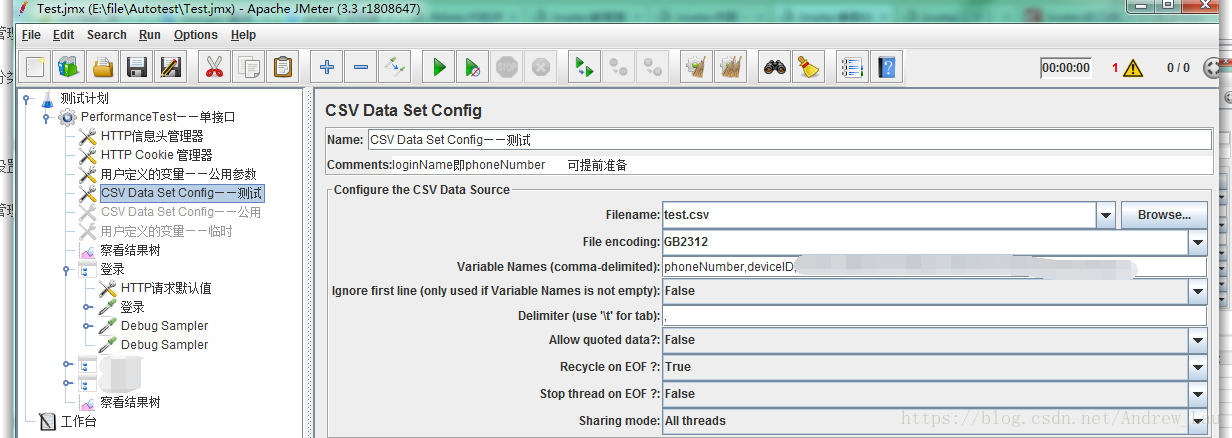Viewport: 1232px width, 438px height.
Task: Click the Comments text field
Action: pos(800,165)
